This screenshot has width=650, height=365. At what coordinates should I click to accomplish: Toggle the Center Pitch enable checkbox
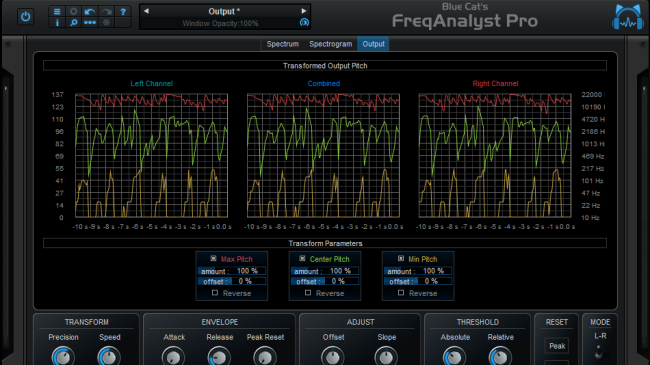pyautogui.click(x=302, y=258)
